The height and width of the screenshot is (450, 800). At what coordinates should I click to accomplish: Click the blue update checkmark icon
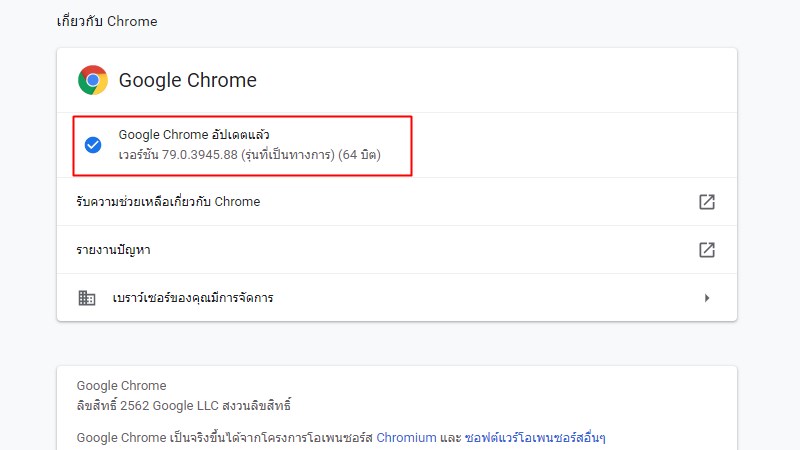click(x=93, y=145)
